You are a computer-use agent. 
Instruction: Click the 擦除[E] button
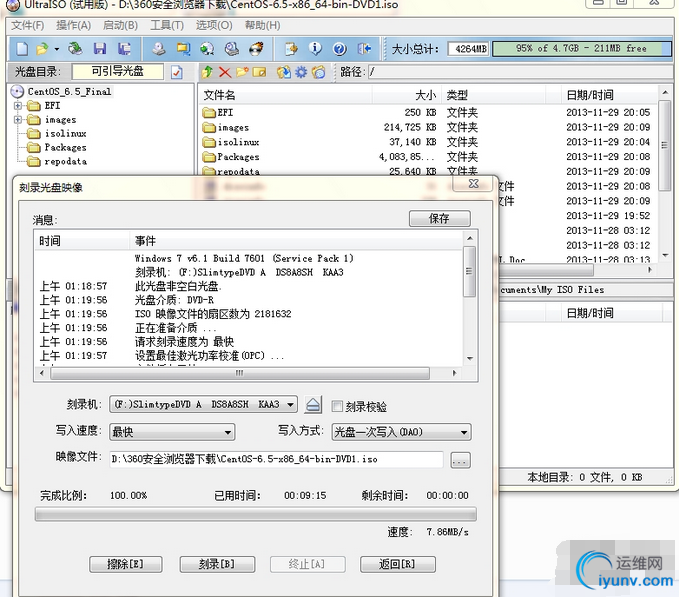(x=126, y=565)
